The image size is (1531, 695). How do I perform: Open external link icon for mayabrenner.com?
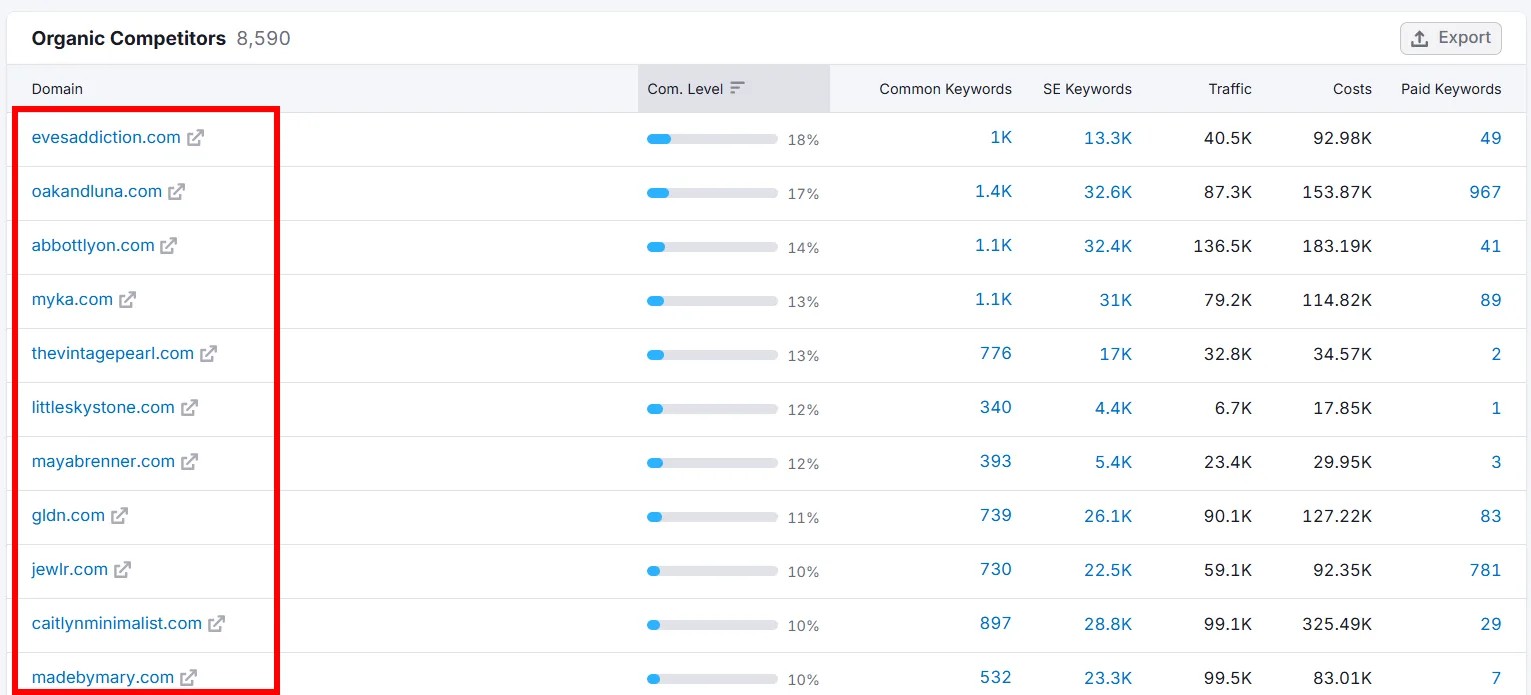coord(190,462)
